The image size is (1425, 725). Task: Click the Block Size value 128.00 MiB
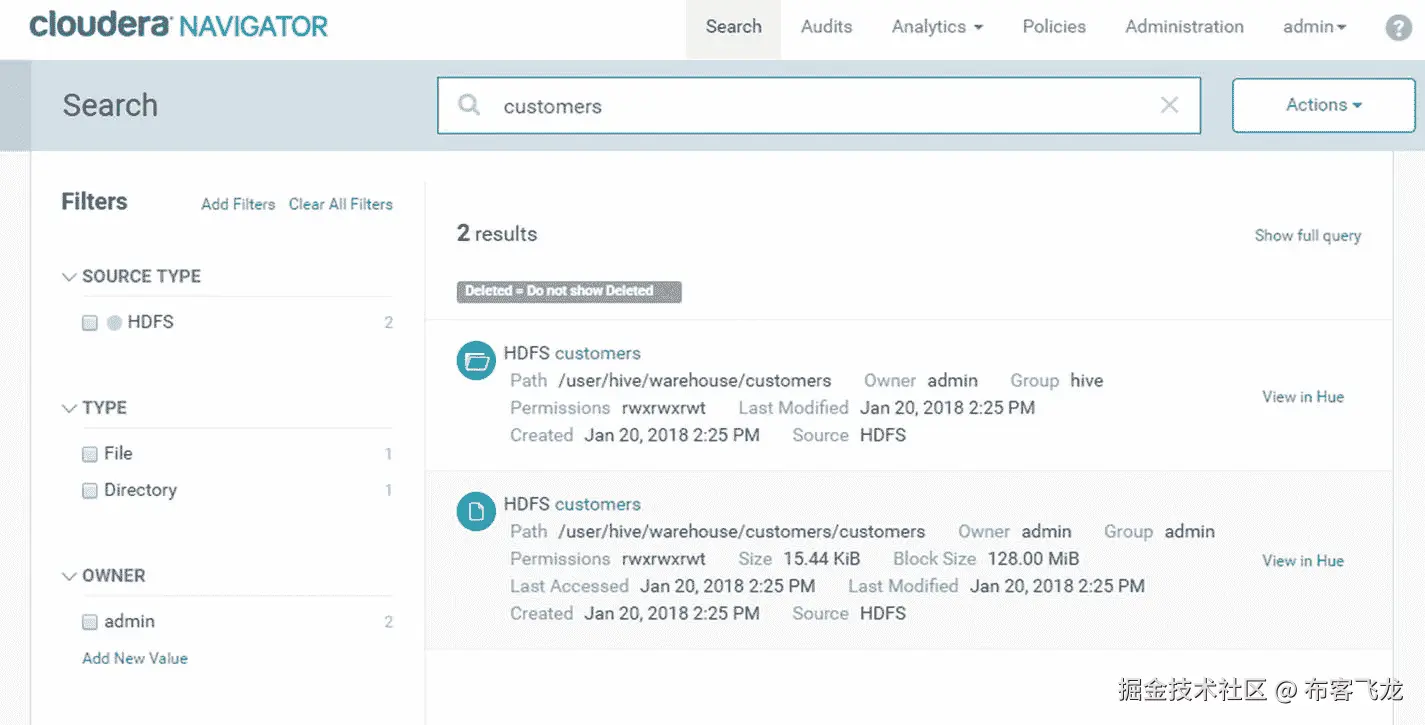(1034, 559)
